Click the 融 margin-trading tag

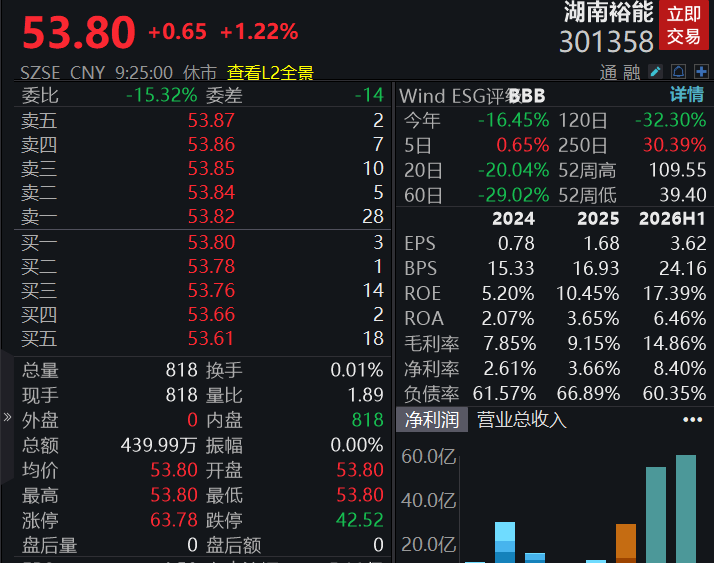point(631,73)
